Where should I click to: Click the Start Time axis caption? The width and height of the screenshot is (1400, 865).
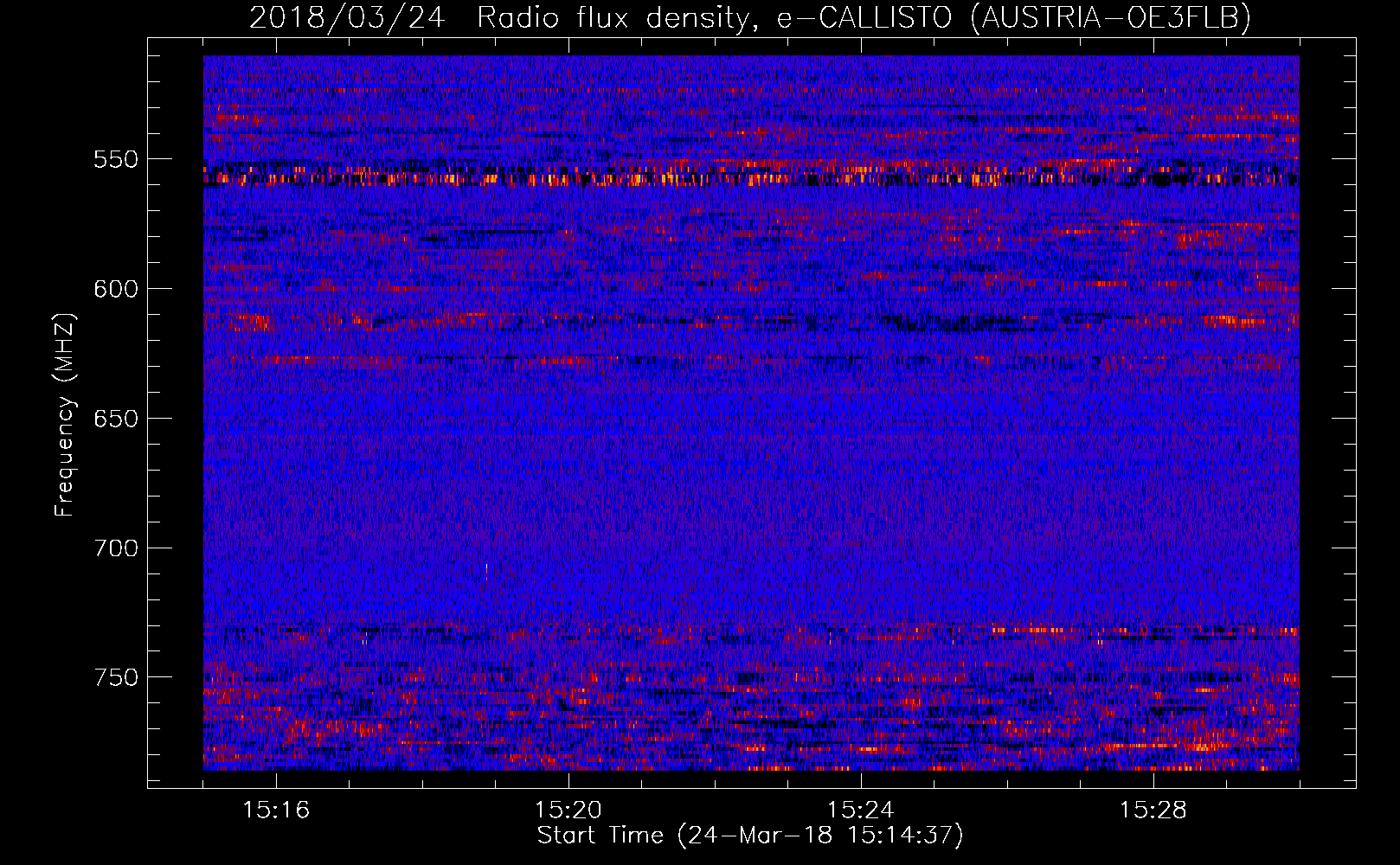pos(750,836)
